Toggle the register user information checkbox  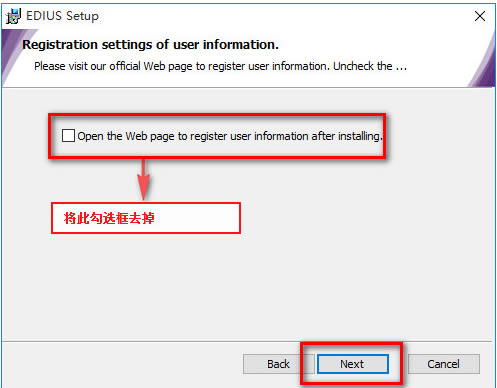(x=68, y=136)
